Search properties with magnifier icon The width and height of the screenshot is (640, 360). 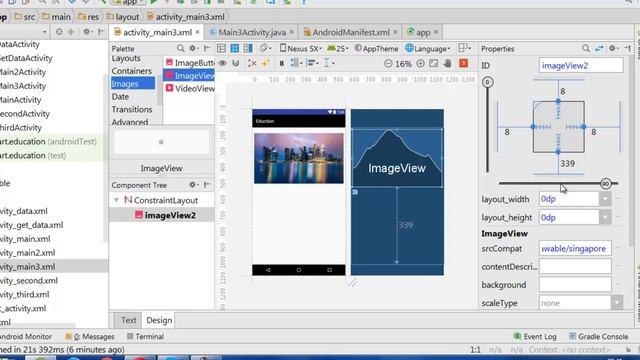click(586, 49)
